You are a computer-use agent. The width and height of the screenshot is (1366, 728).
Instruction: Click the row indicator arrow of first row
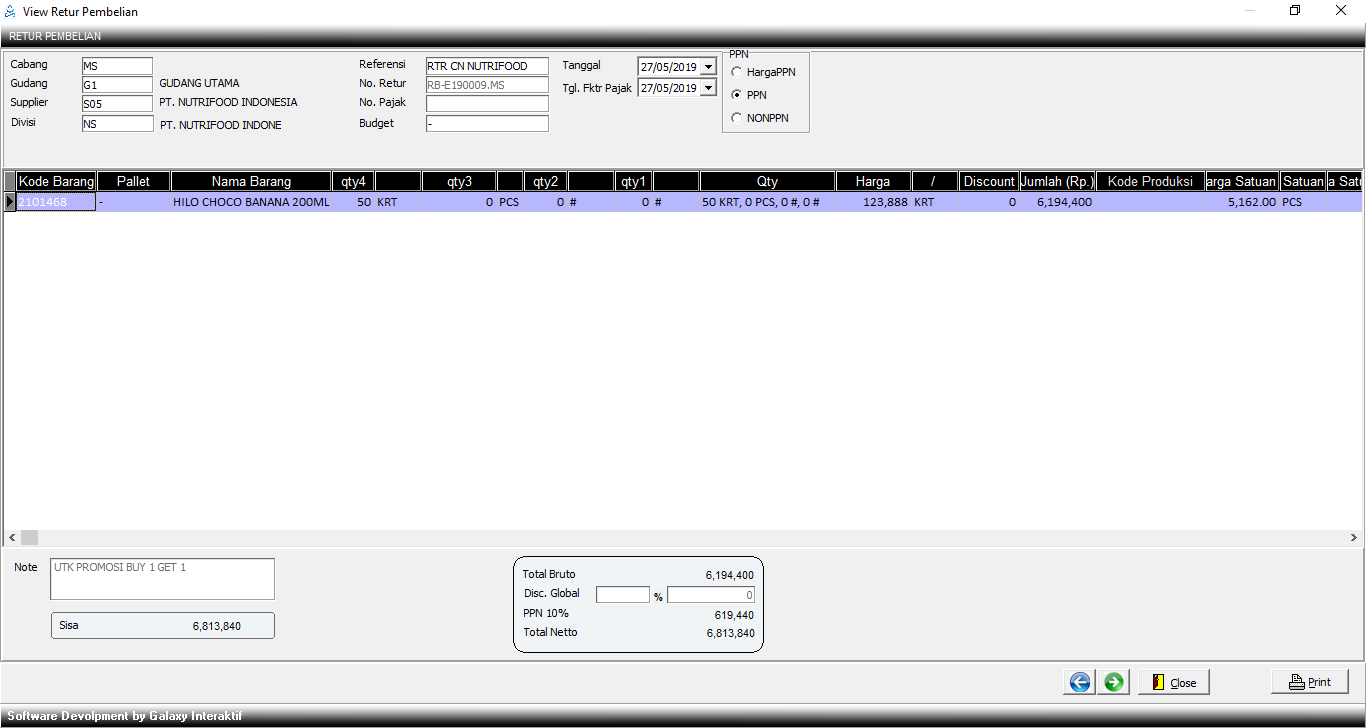(10, 202)
